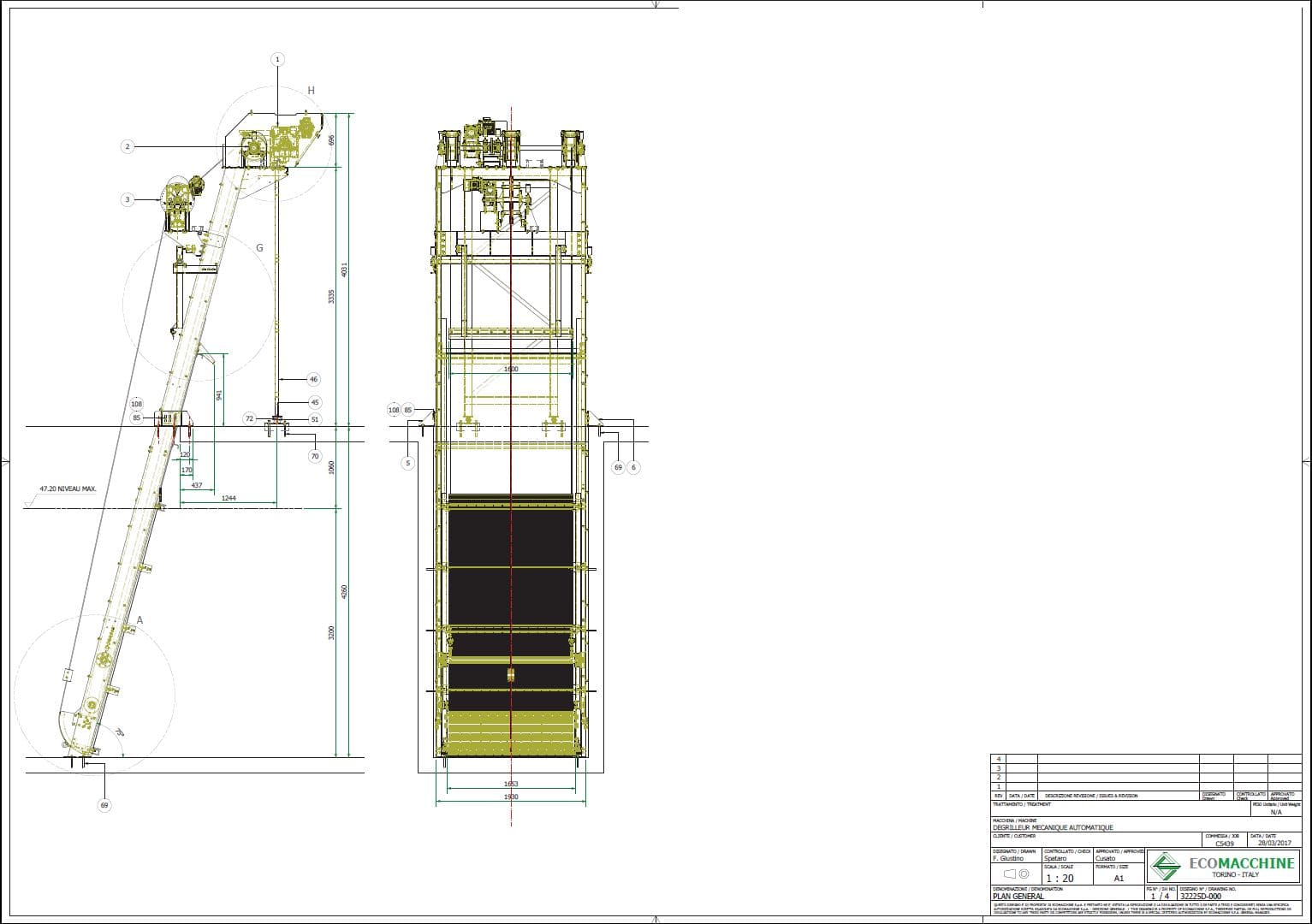
Task: Select part balloon number 1
Action: point(277,59)
